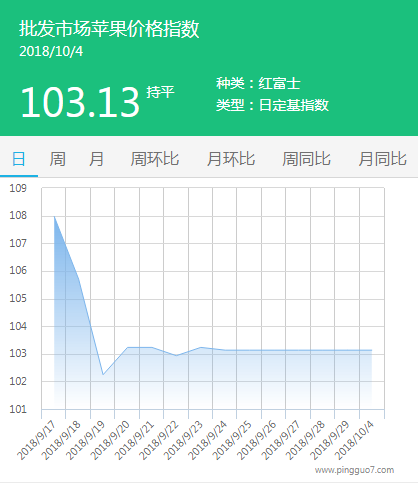This screenshot has height=483, width=418.
Task: Click the title 批发市场苹果价格指数
Action: [x=109, y=29]
